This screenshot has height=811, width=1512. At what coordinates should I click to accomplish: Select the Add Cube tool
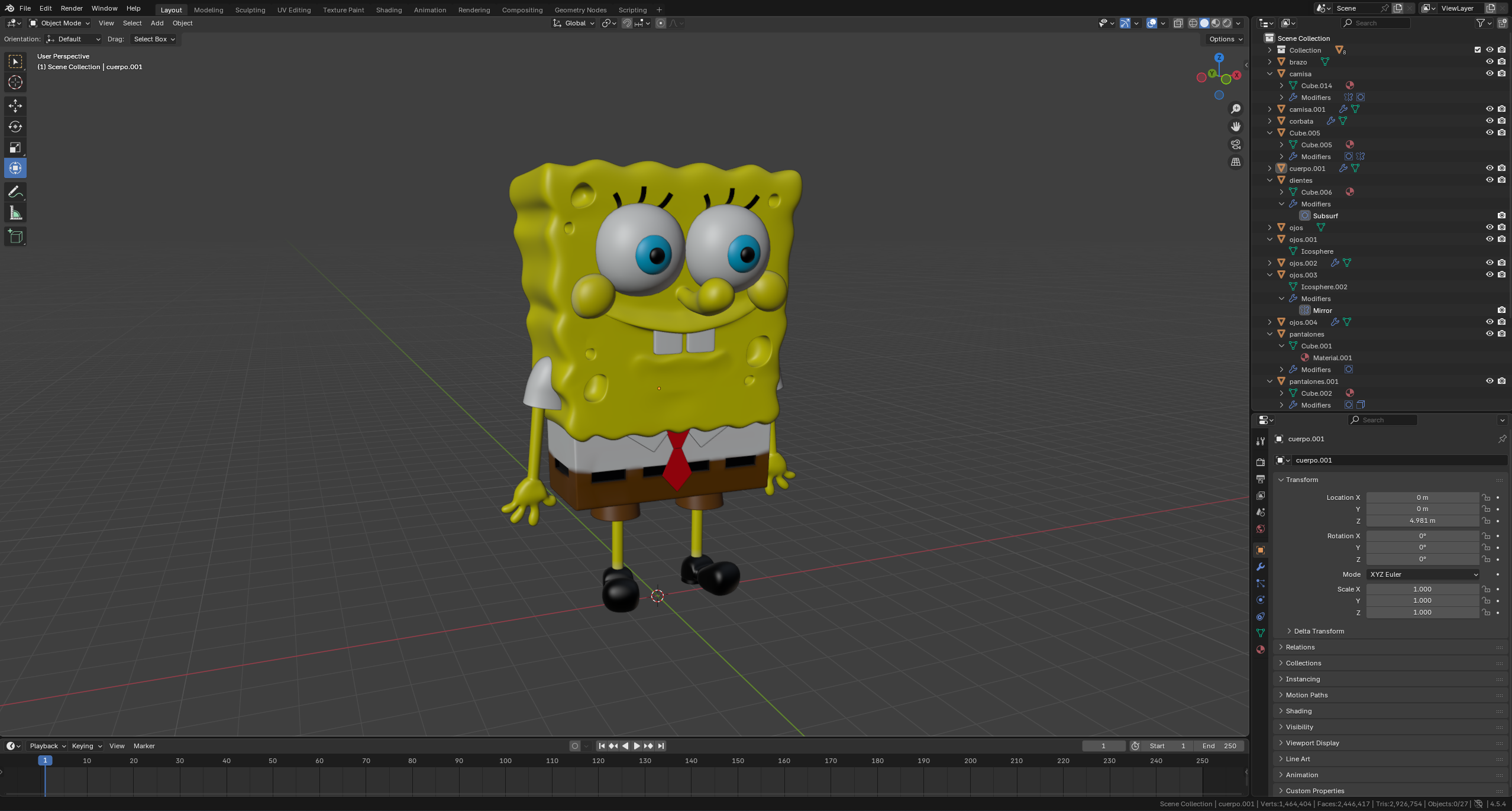[15, 237]
